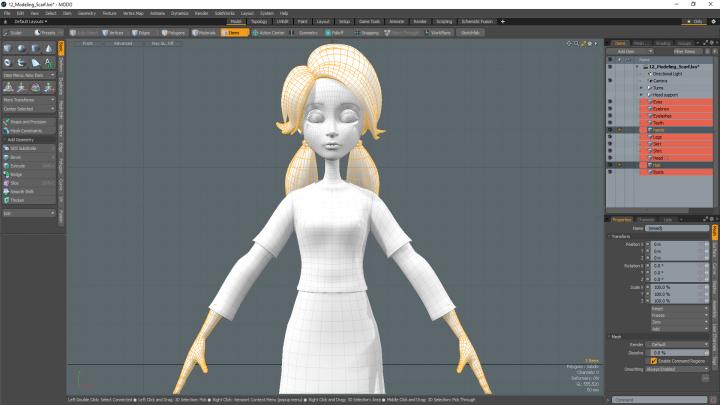Open the Render Default dropdown

tap(678, 344)
